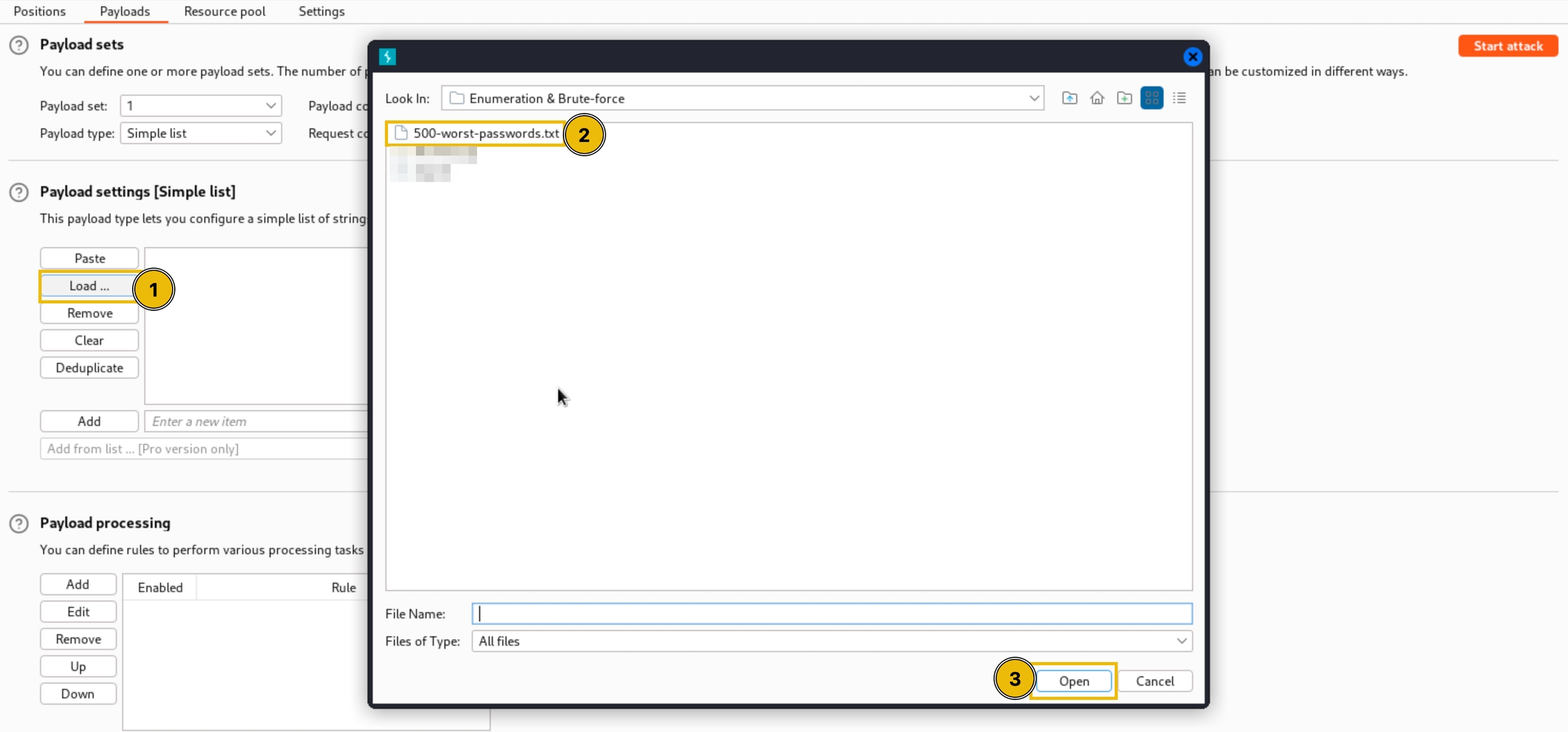The width and height of the screenshot is (1568, 732).
Task: Click the Load ... button
Action: pyautogui.click(x=89, y=286)
